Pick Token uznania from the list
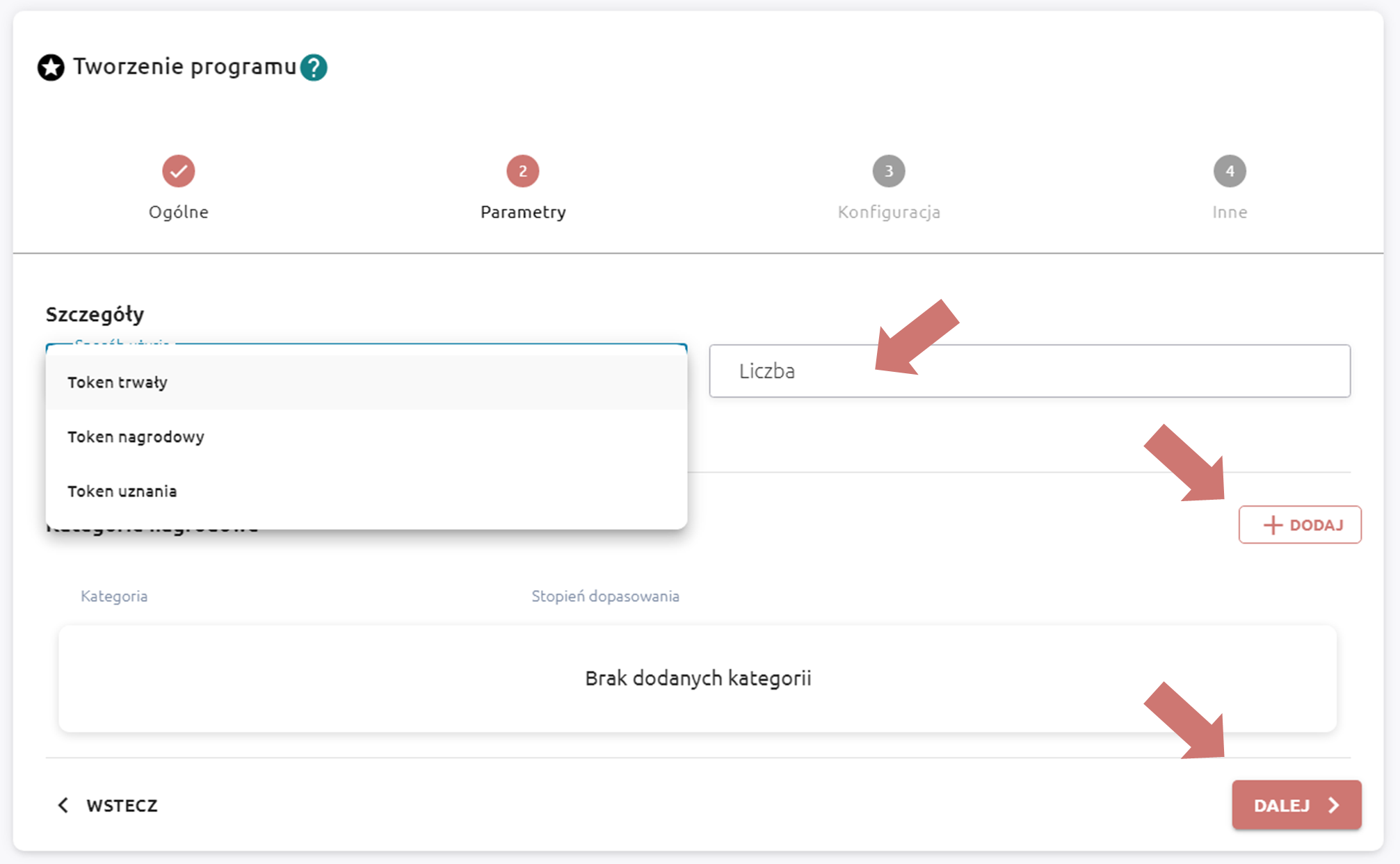 (x=122, y=491)
